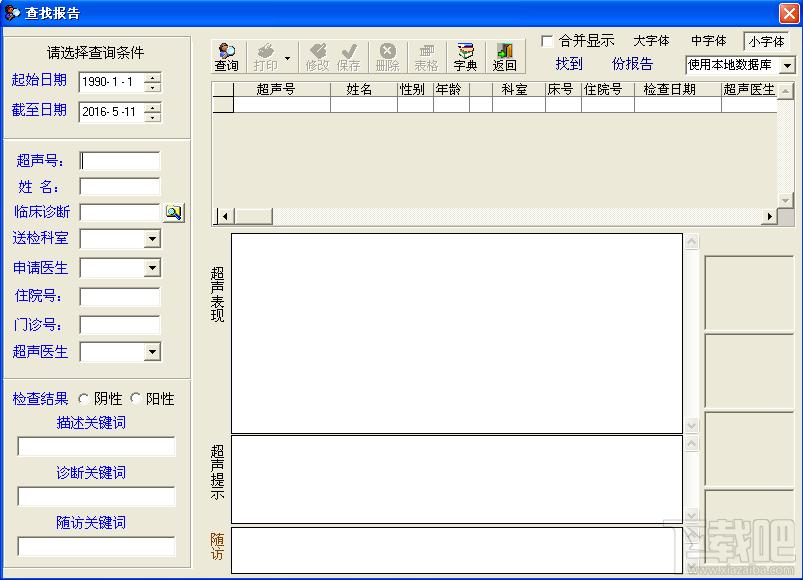Image resolution: width=803 pixels, height=580 pixels.
Task: Click the 保存 save toolbar icon
Action: click(349, 57)
